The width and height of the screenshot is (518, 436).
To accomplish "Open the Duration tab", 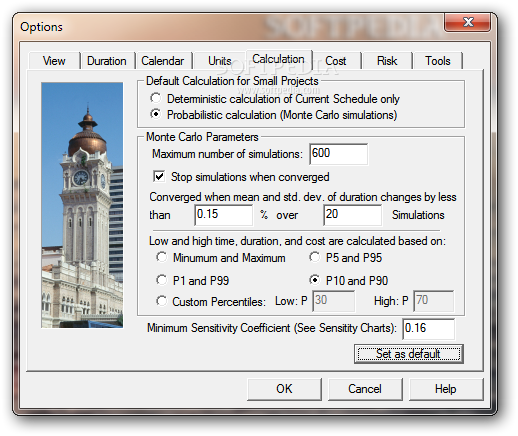I will [x=107, y=61].
